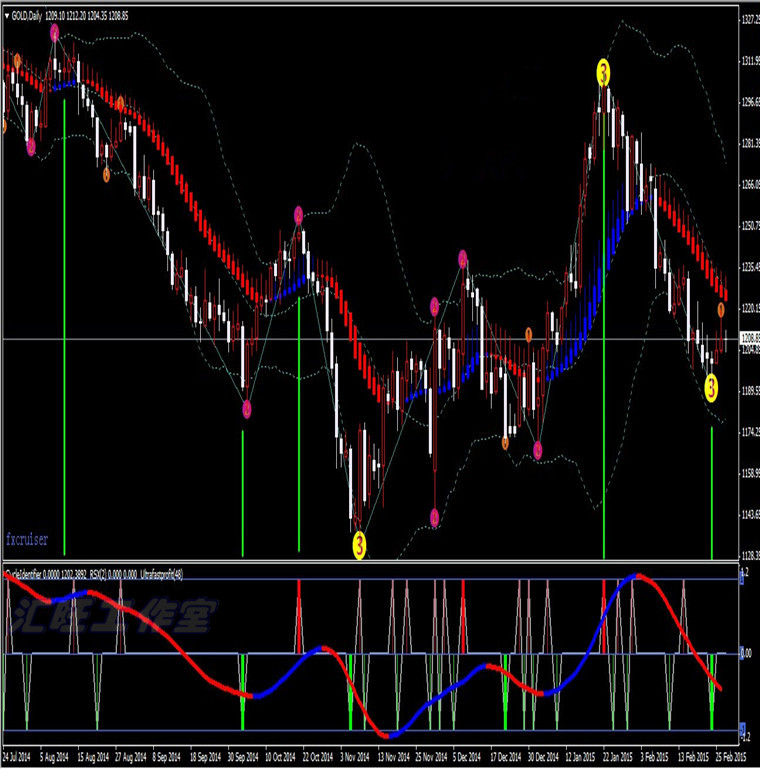Click the orange marker at the far right of the chart
Image resolution: width=760 pixels, height=770 pixels.
721,309
